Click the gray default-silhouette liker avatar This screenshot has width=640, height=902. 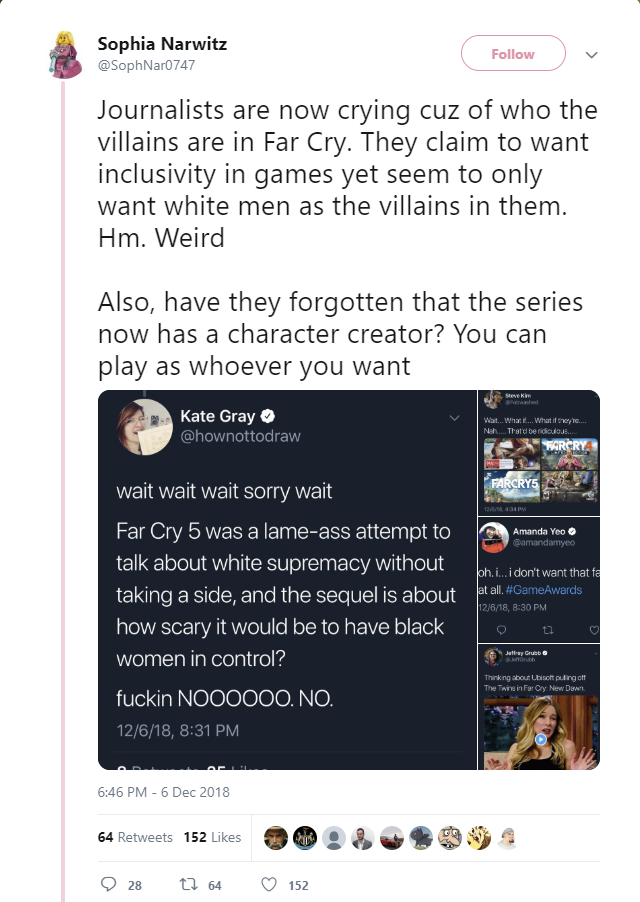(334, 838)
